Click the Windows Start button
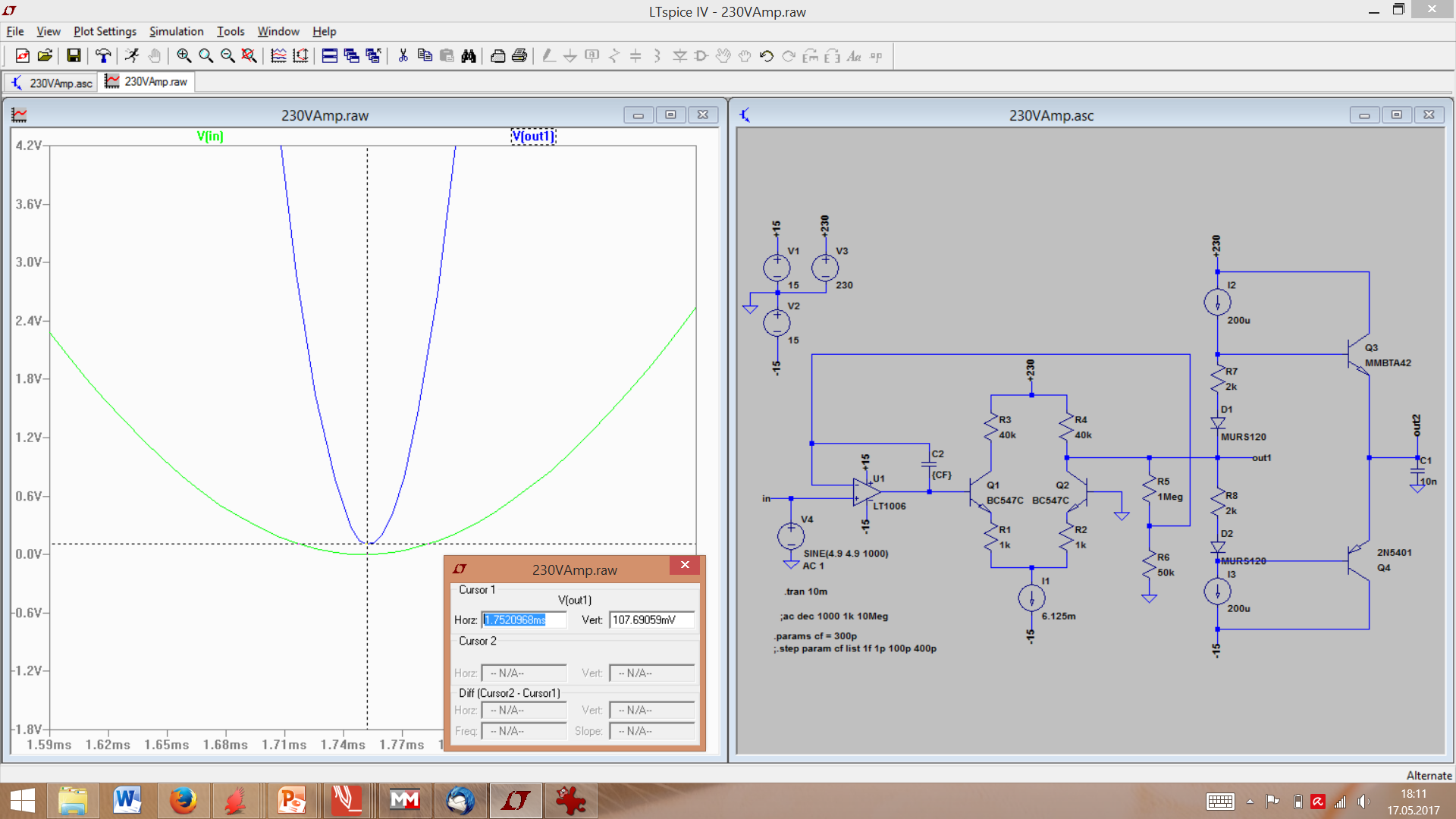The height and width of the screenshot is (819, 1456). (x=22, y=801)
